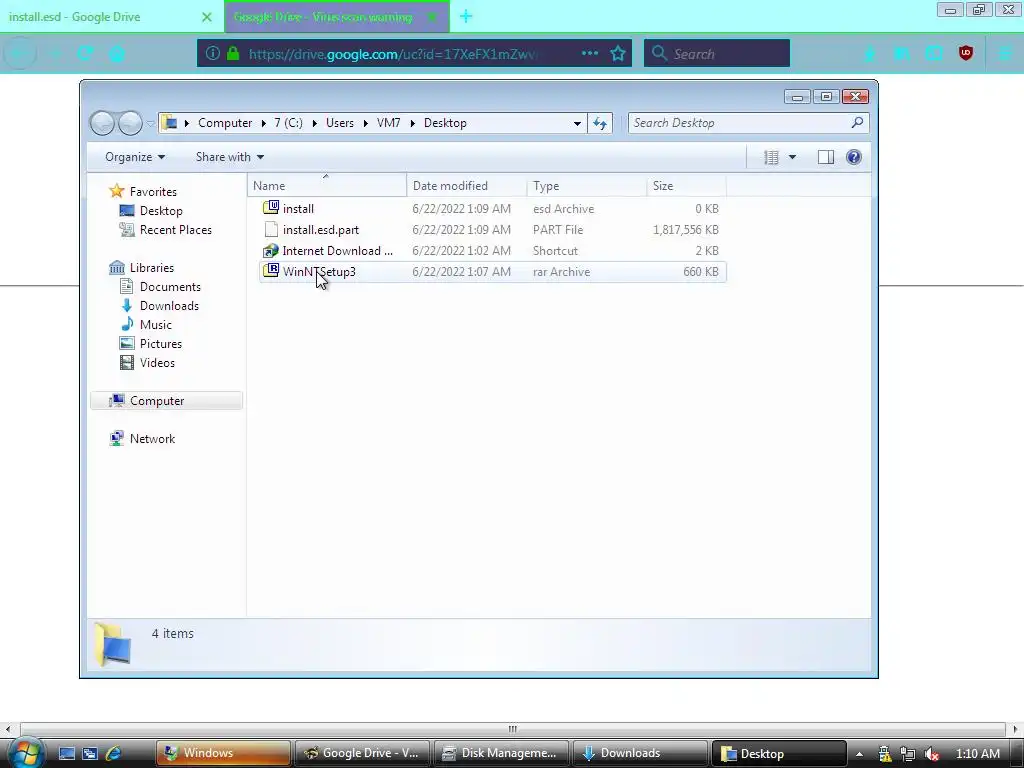Open Recent Places in navigation pane
Viewport: 1024px width, 768px height.
(175, 229)
